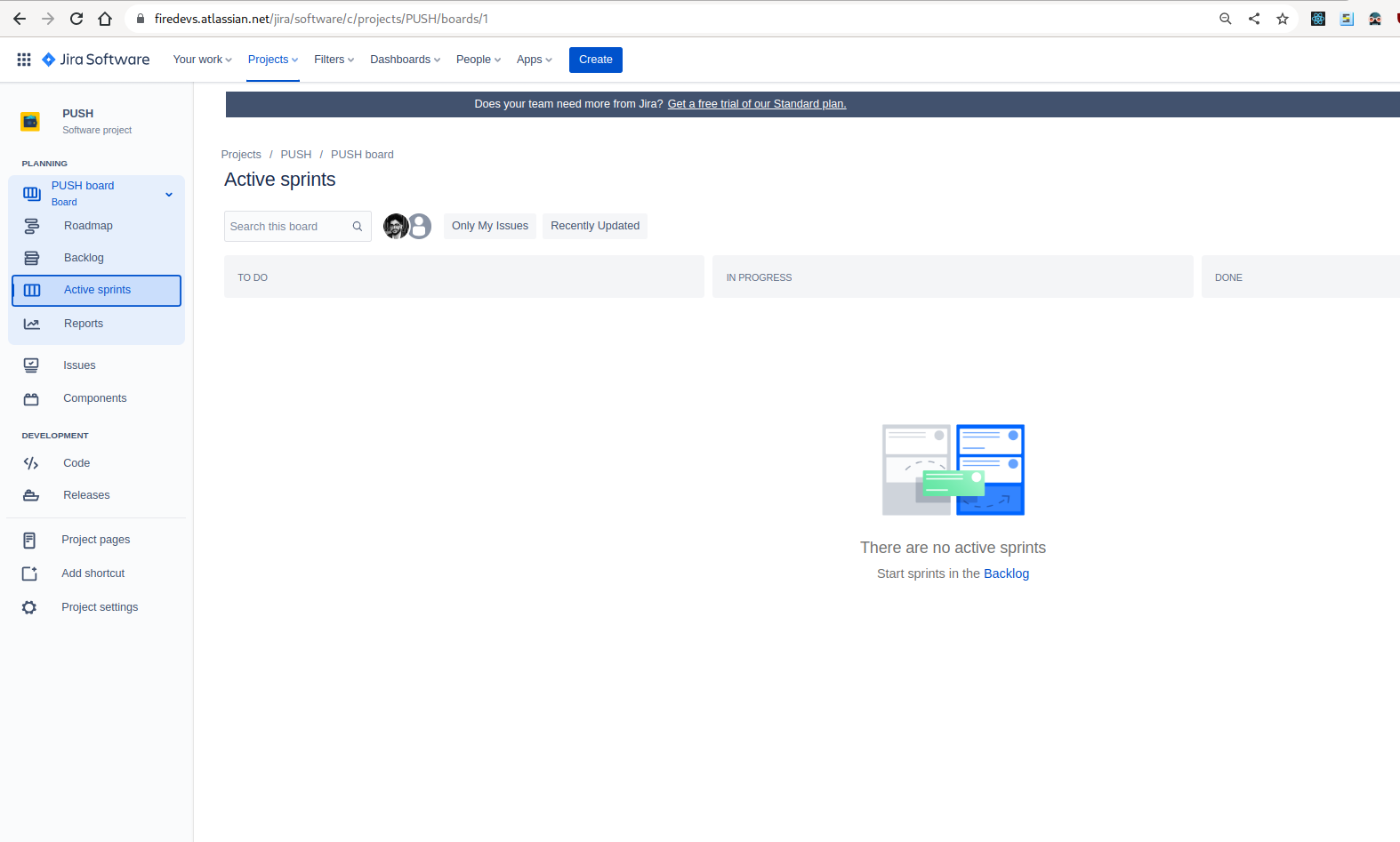Reload the page with refresh icon
Screen dimensions: 1400x842
(x=76, y=19)
